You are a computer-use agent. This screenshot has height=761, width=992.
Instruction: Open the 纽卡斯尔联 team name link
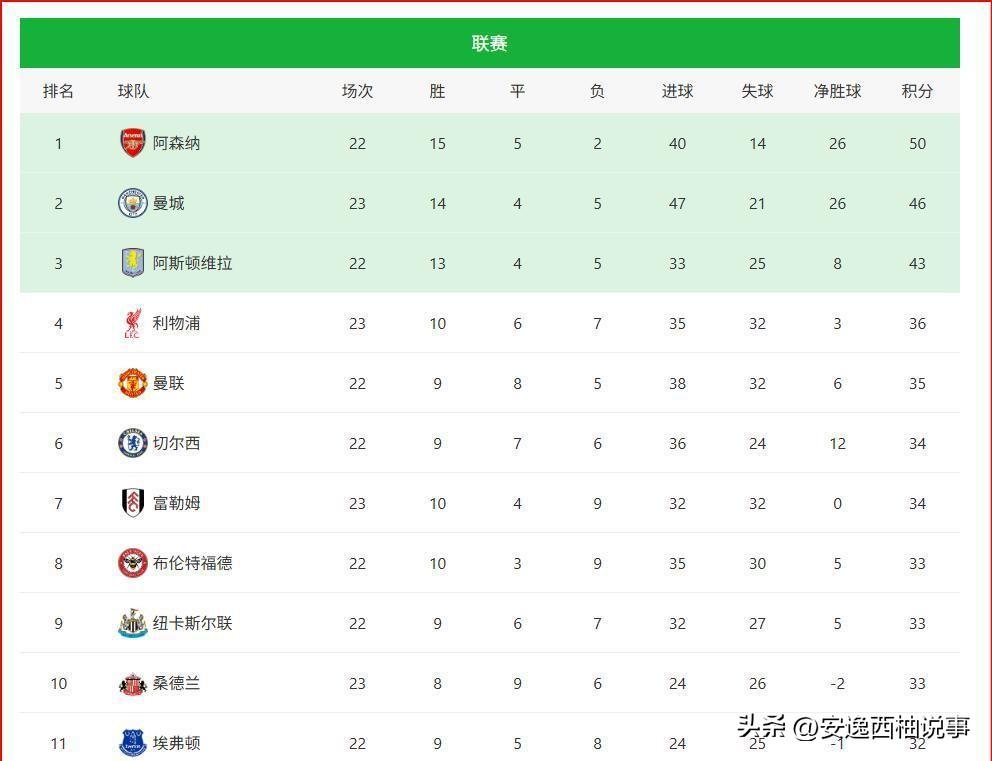192,623
